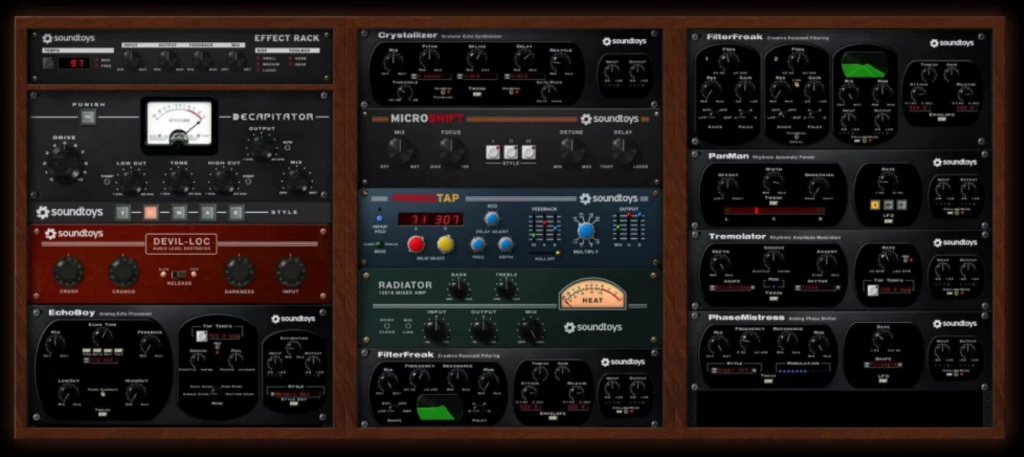Select the N style button on Decapitator
Image resolution: width=1024 pixels, height=457 pixels.
click(x=179, y=212)
